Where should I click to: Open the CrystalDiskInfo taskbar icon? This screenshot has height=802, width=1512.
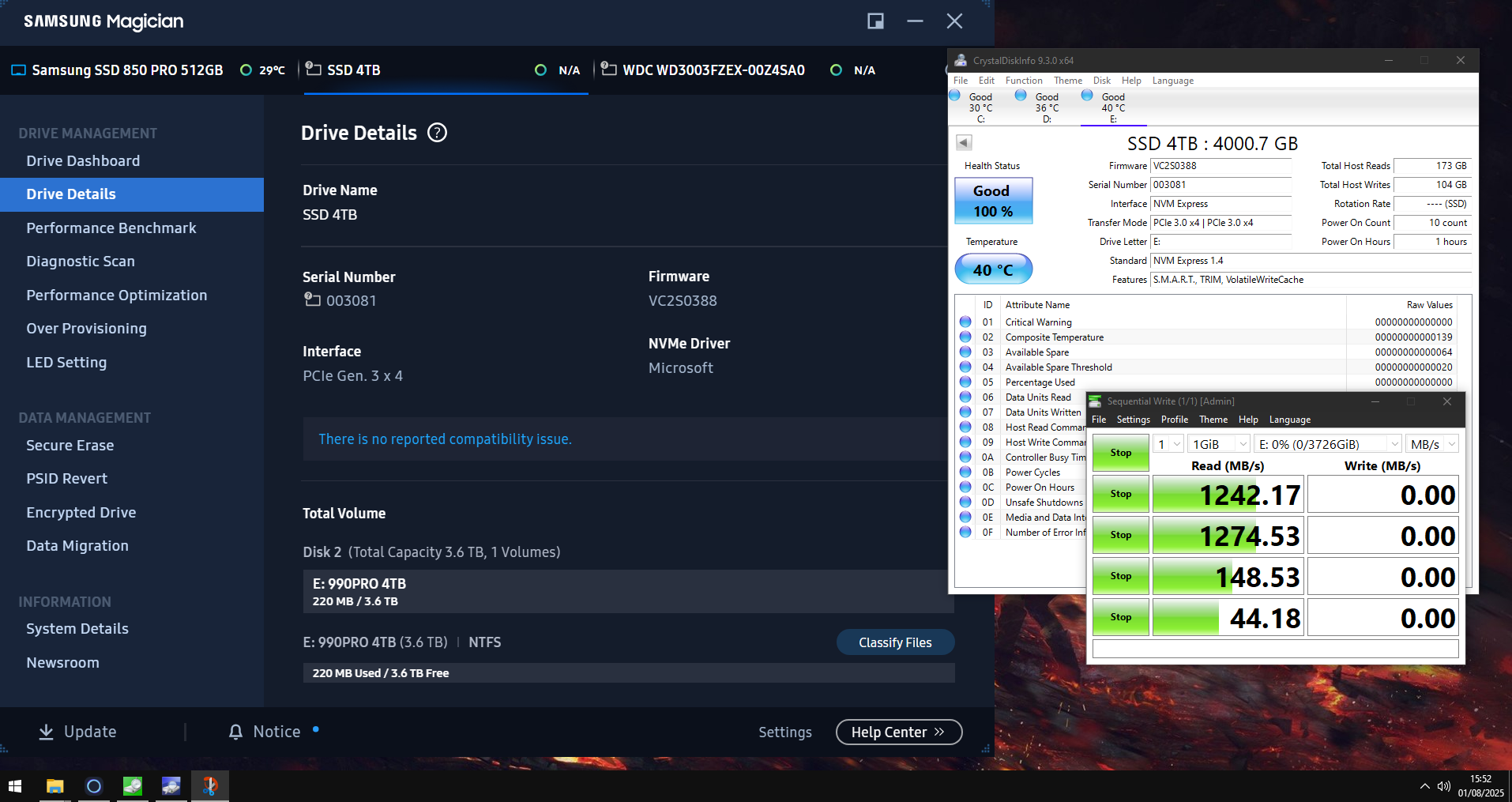click(171, 786)
